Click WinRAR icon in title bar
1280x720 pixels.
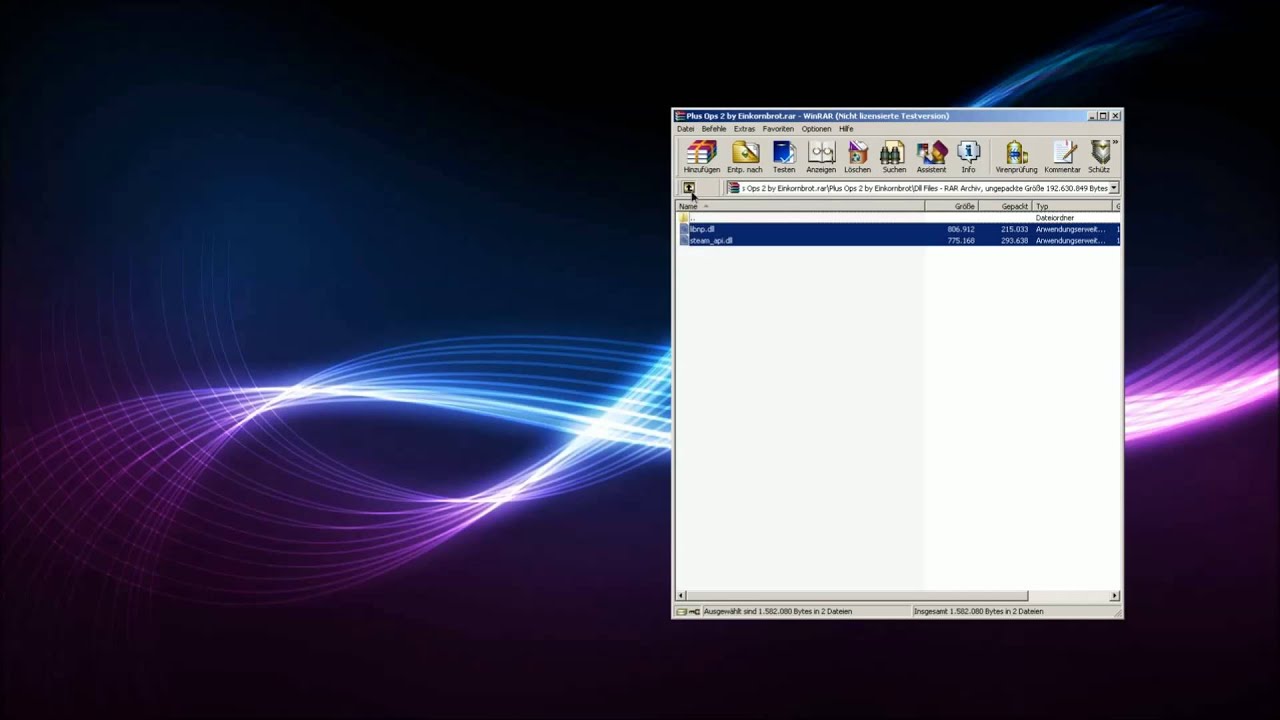(x=680, y=116)
